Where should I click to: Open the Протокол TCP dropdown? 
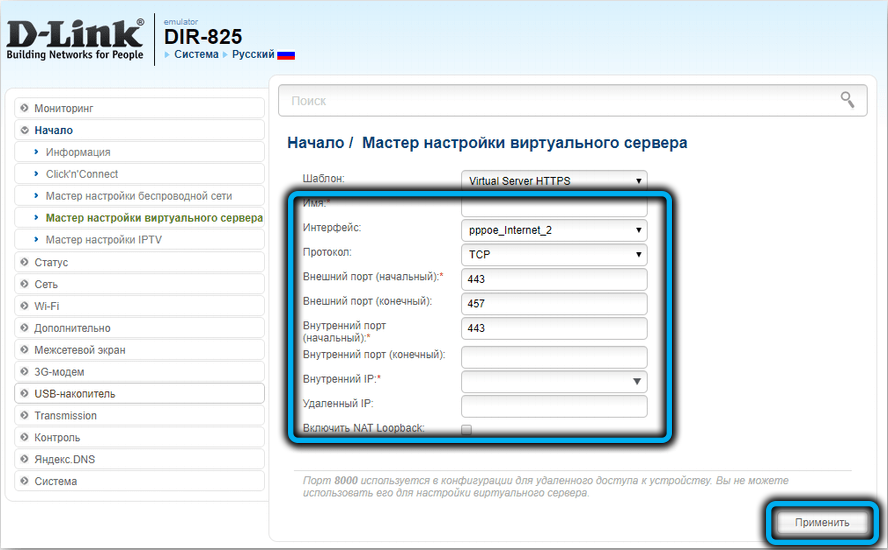click(x=554, y=255)
